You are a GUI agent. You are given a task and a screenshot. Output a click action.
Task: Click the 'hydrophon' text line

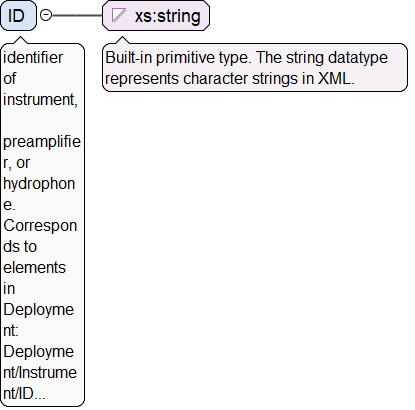[x=39, y=184]
